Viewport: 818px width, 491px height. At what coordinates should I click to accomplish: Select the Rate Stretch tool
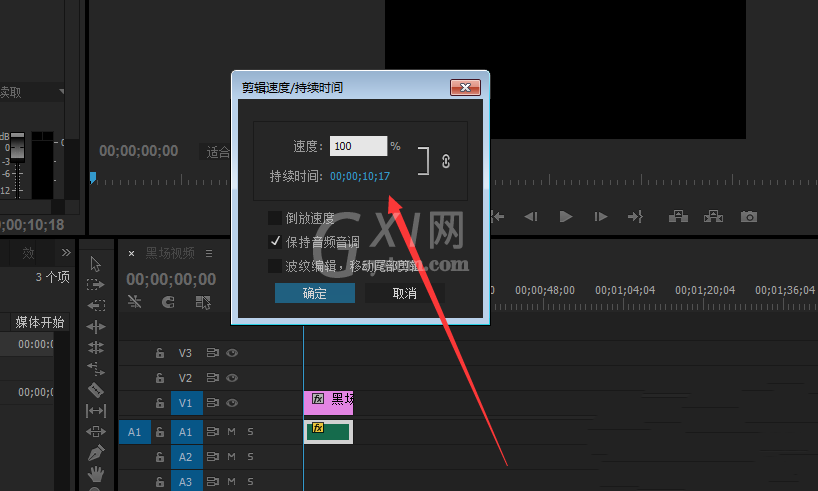click(x=96, y=369)
